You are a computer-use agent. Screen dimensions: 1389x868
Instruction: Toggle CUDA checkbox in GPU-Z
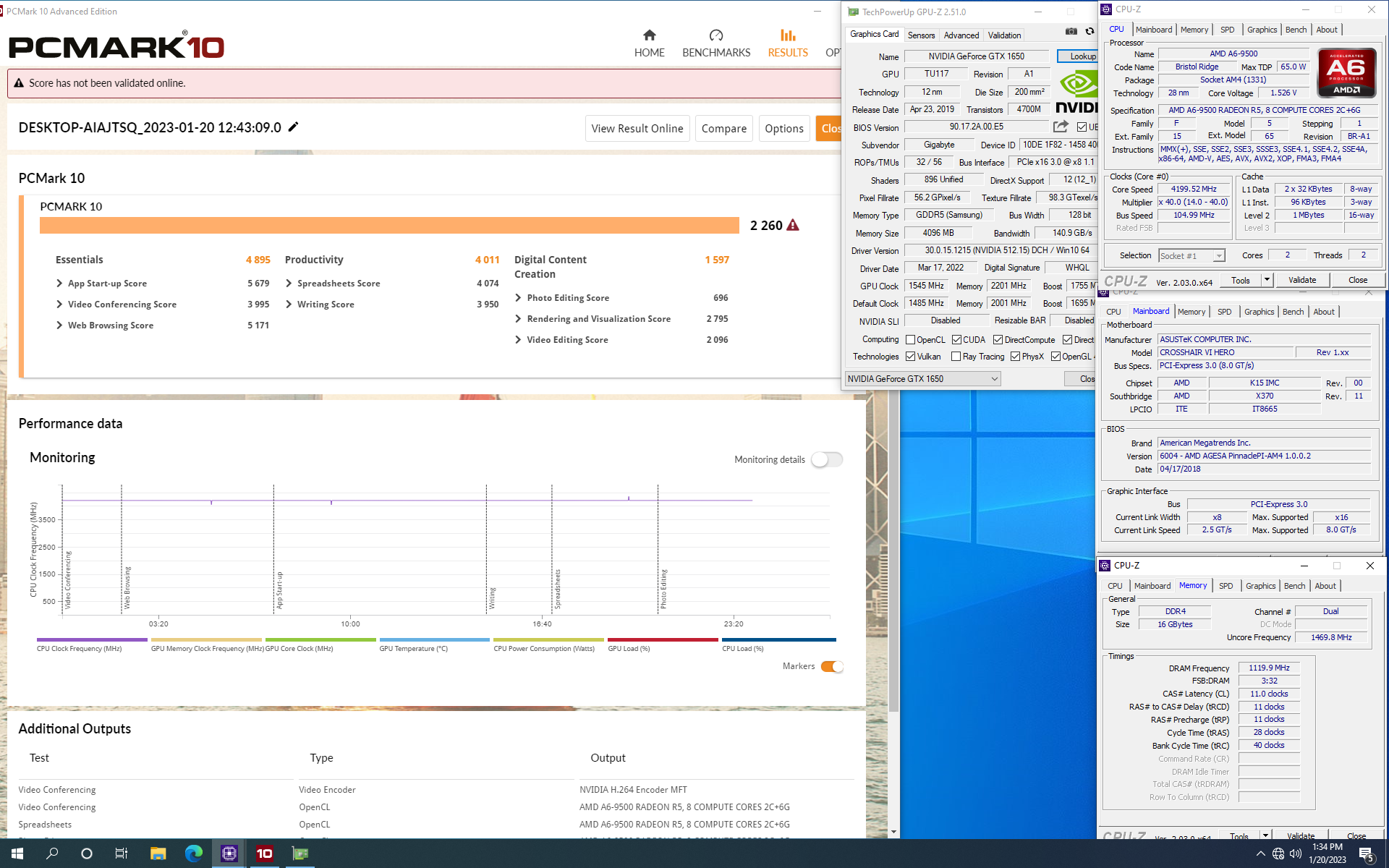click(x=956, y=339)
